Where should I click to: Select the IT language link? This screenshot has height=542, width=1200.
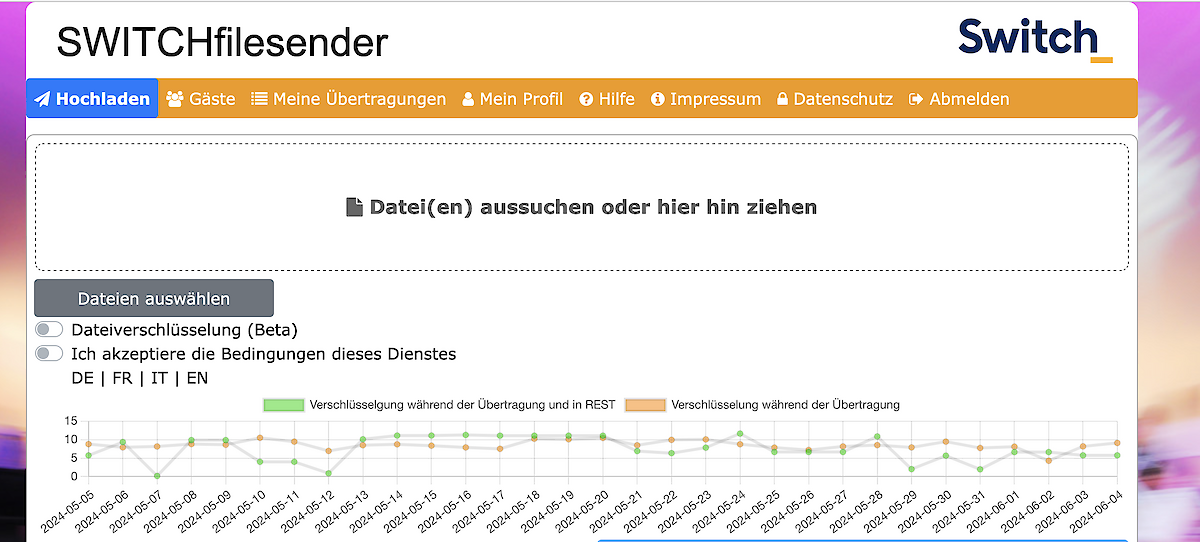coord(159,378)
